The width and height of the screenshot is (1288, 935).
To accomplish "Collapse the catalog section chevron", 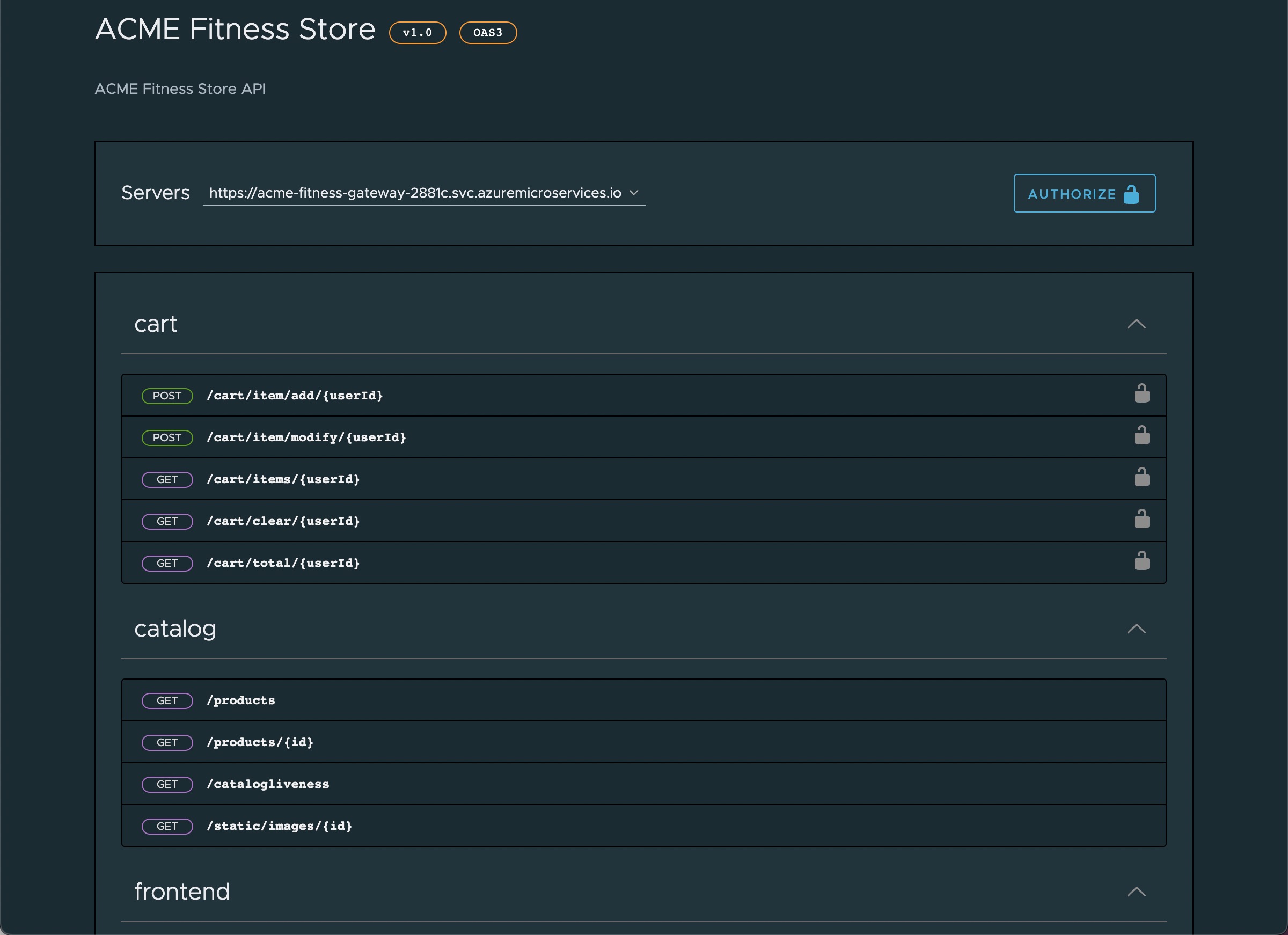I will 1136,629.
